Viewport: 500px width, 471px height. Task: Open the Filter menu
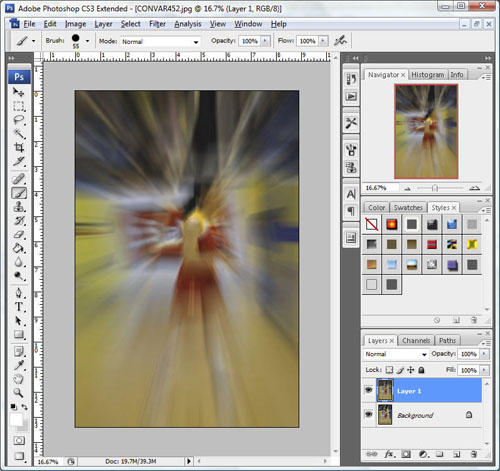pos(157,24)
